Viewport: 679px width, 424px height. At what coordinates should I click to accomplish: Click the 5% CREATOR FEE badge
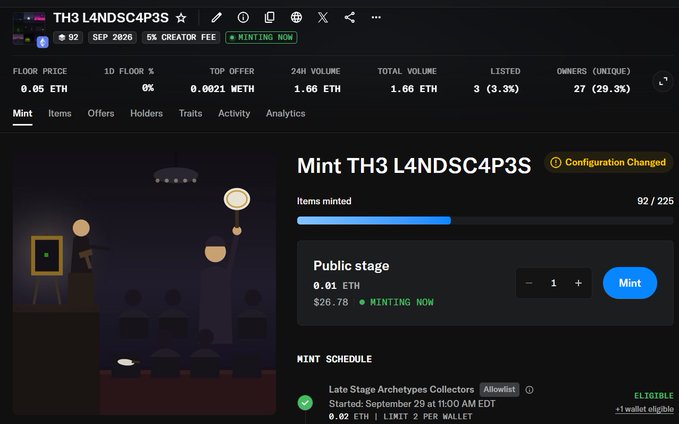click(181, 38)
